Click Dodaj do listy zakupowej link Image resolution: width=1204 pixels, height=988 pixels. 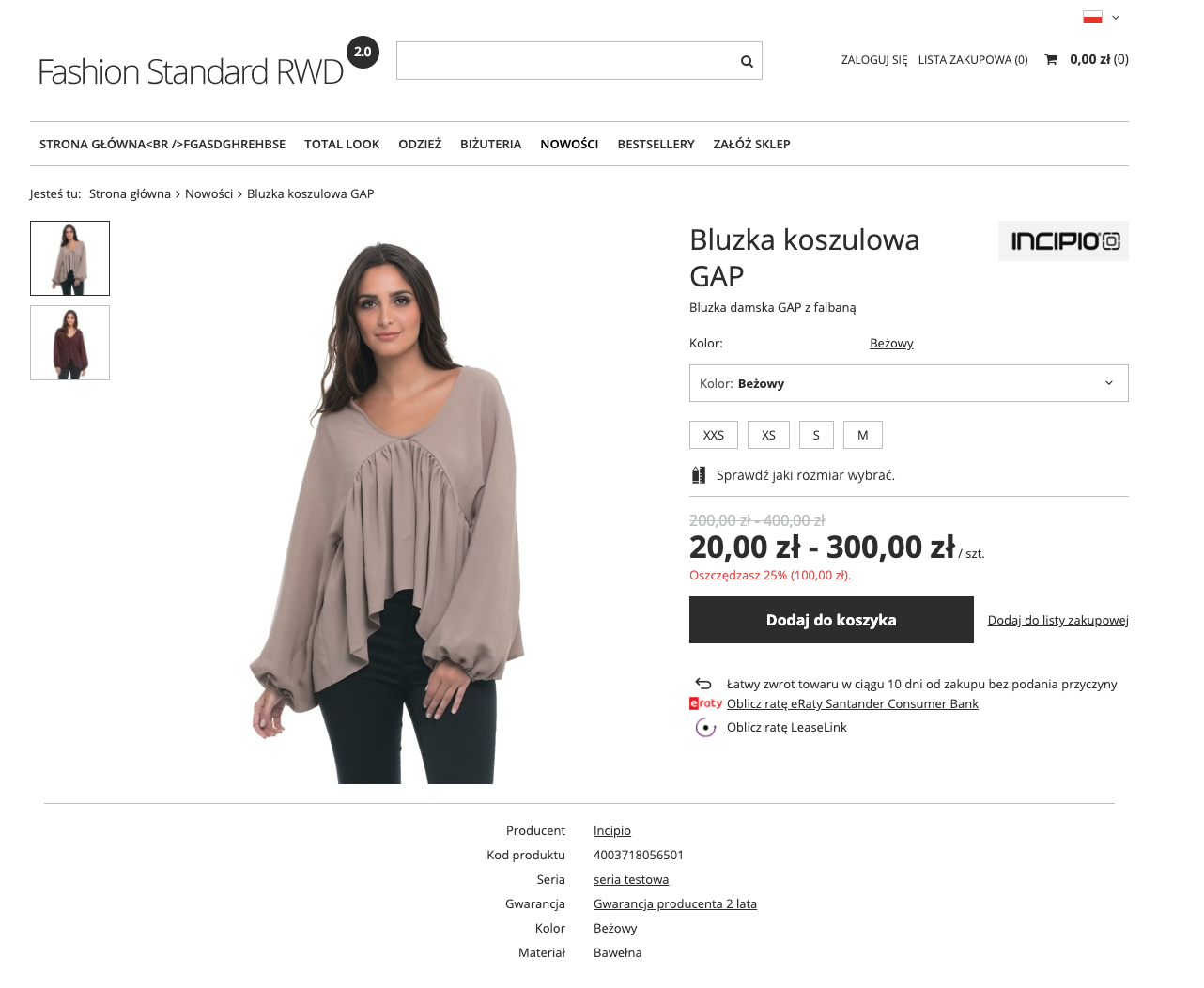tap(1058, 620)
